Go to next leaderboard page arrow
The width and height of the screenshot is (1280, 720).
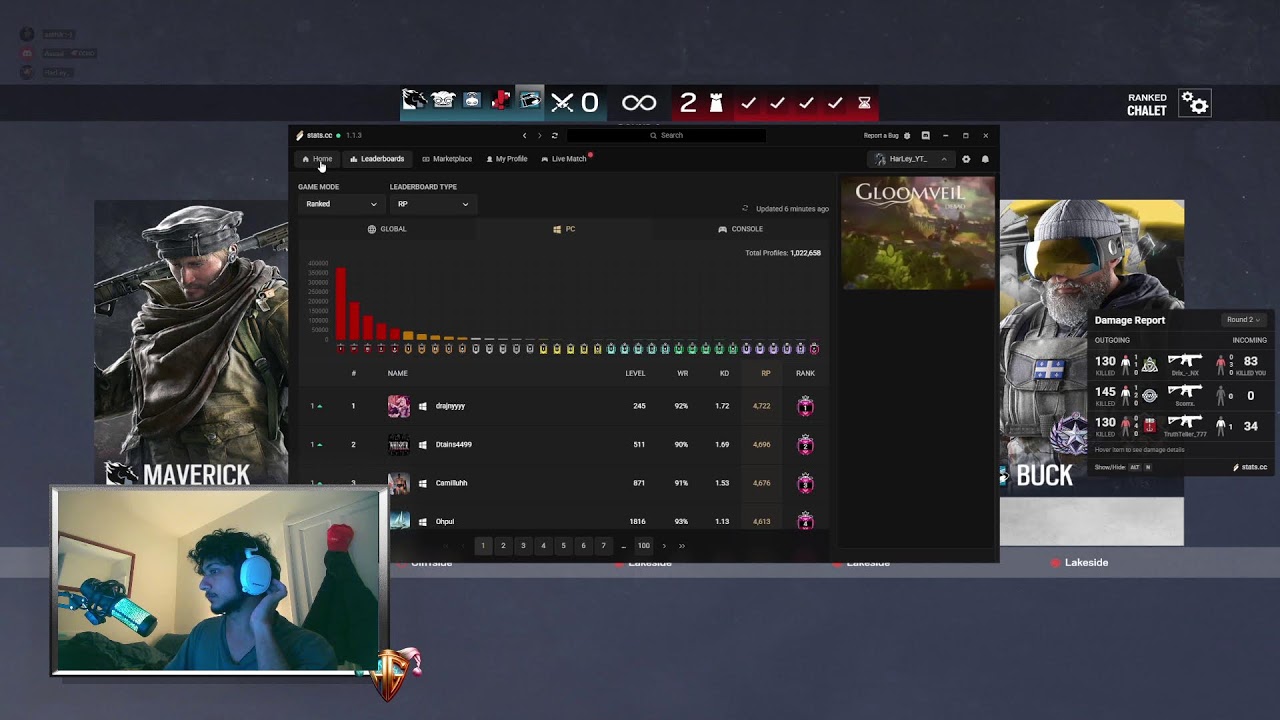[x=664, y=546]
